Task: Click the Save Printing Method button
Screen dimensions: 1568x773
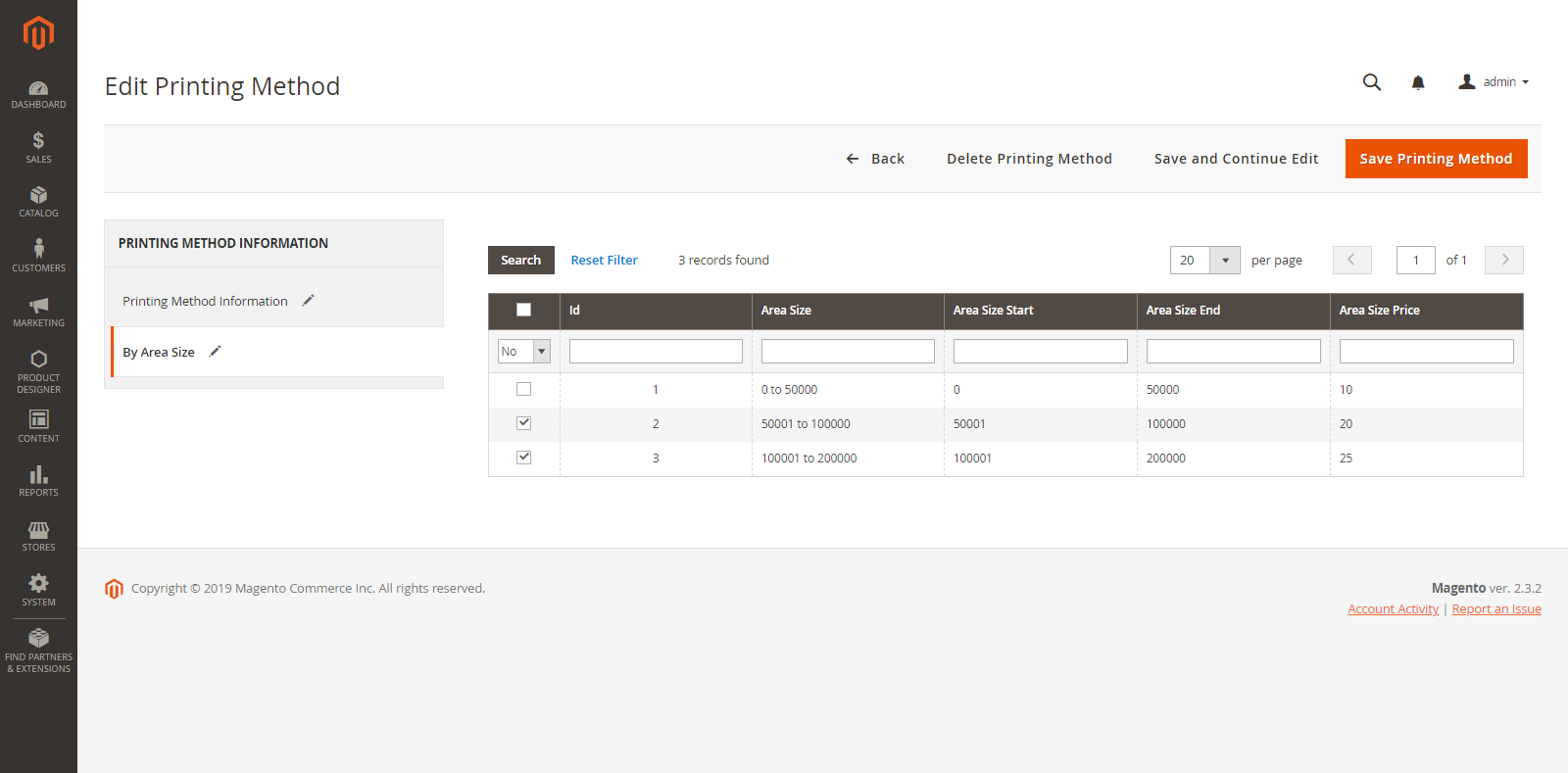Action: point(1436,159)
